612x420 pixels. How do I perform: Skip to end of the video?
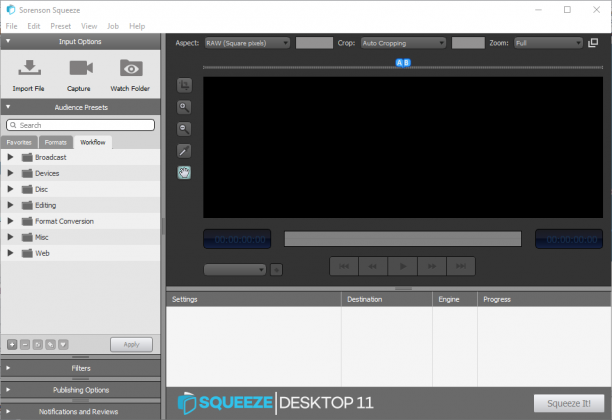pos(461,266)
